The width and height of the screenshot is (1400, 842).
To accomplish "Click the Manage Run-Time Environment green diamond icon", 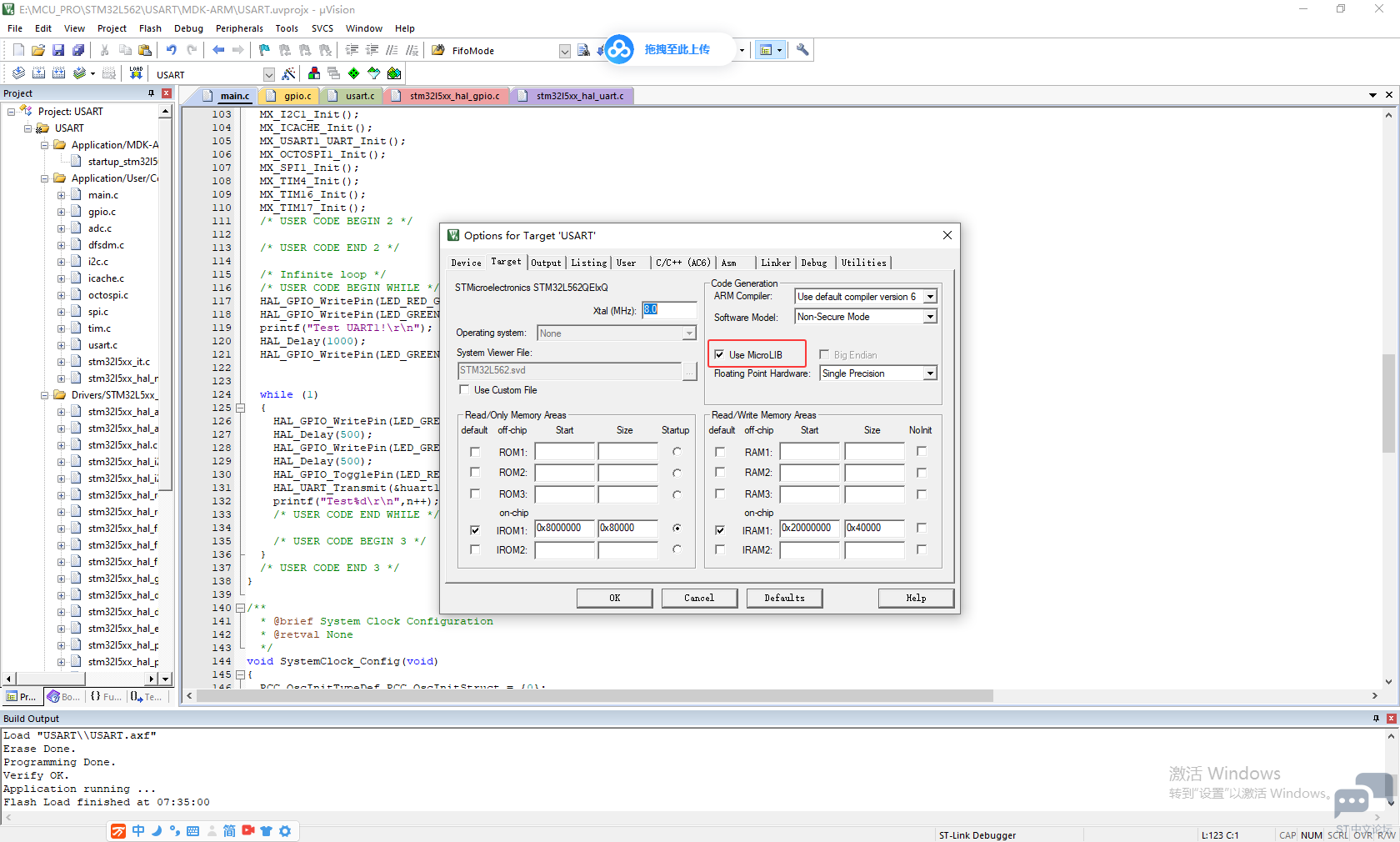I will click(354, 73).
